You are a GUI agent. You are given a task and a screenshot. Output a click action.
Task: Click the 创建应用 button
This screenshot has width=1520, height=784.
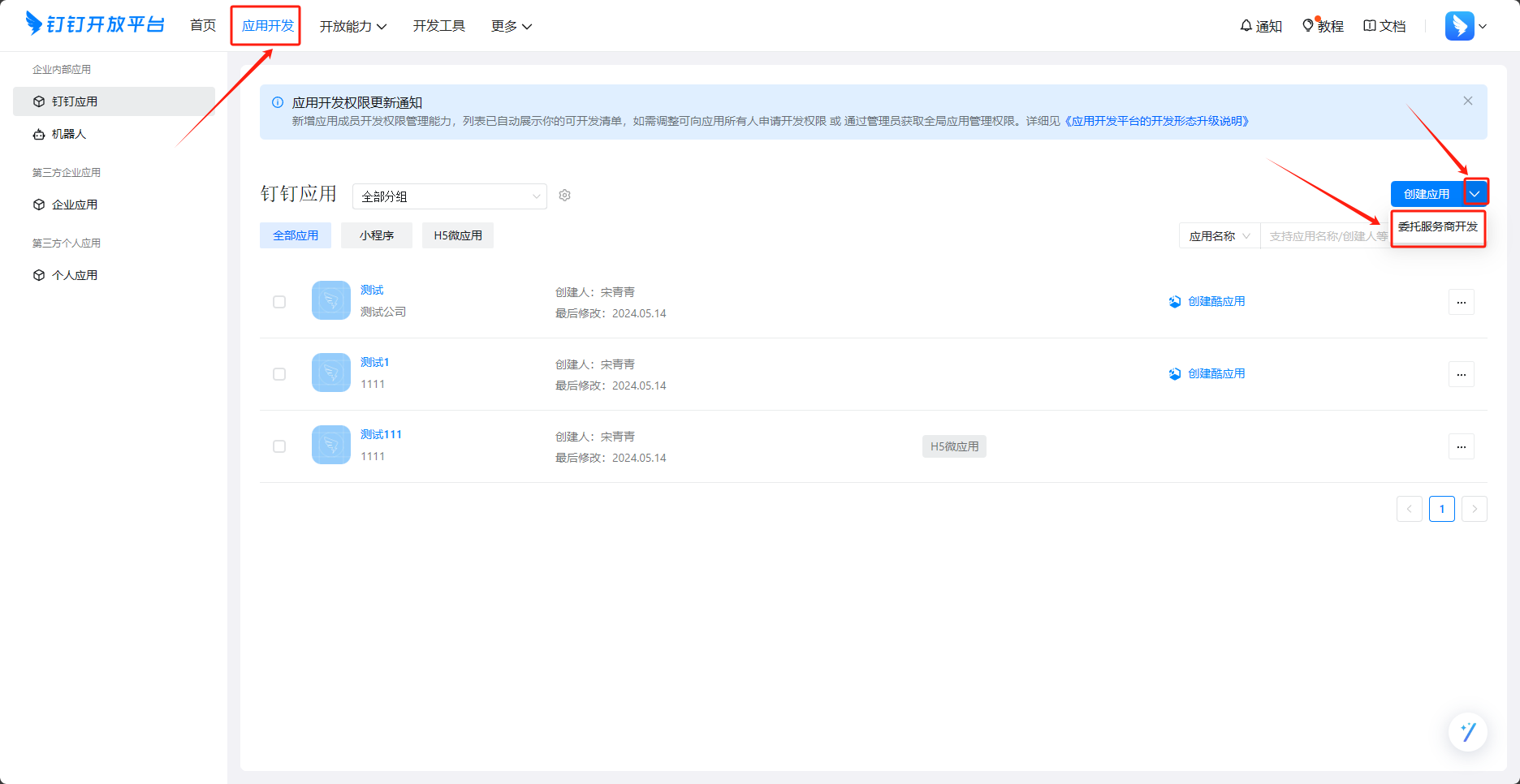pyautogui.click(x=1427, y=194)
